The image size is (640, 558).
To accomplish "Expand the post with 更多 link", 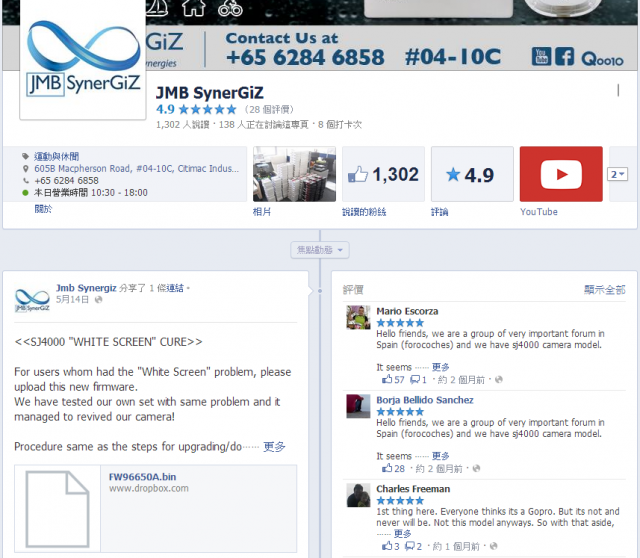I will pos(274,447).
